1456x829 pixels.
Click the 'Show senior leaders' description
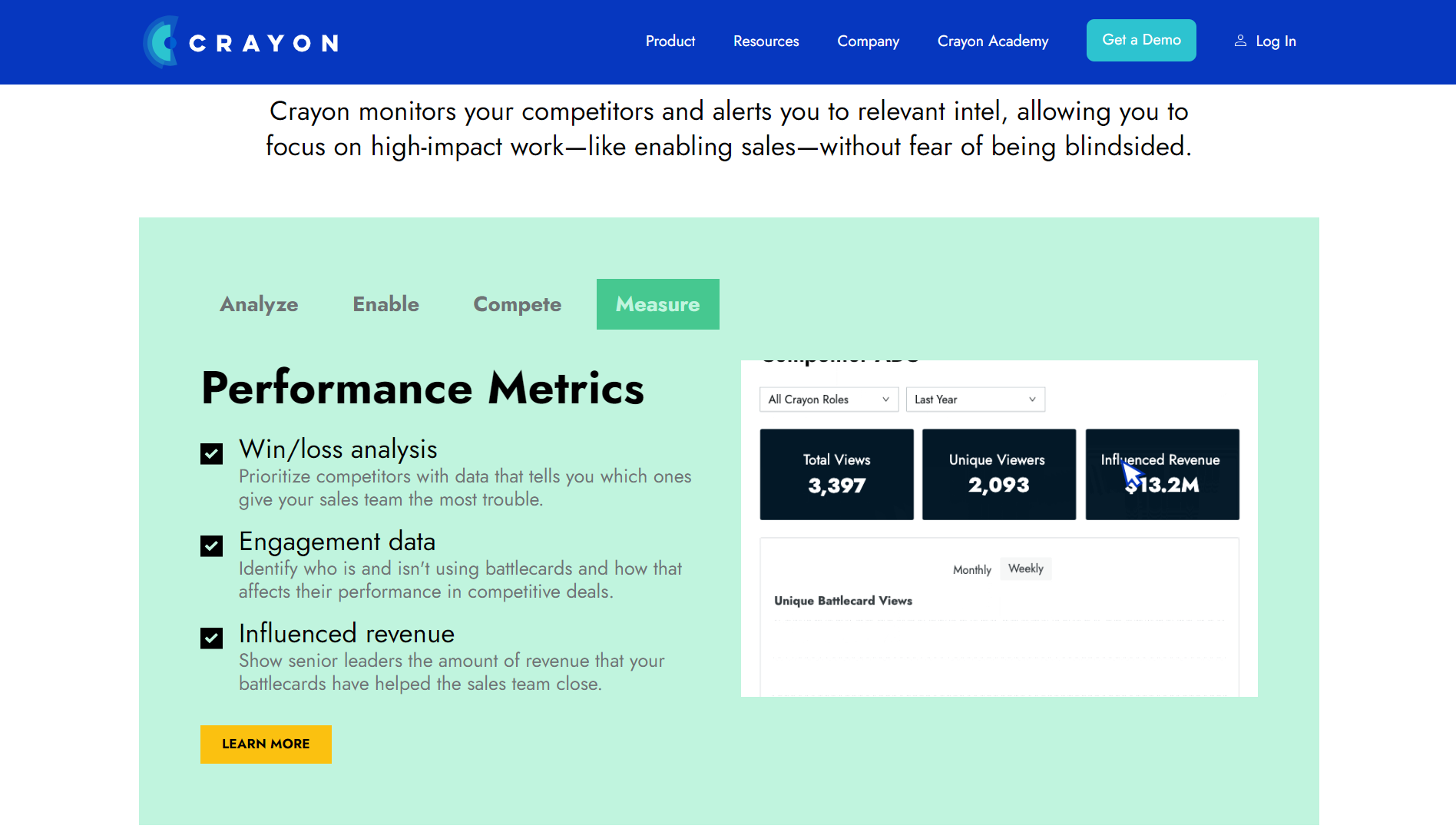tap(452, 672)
